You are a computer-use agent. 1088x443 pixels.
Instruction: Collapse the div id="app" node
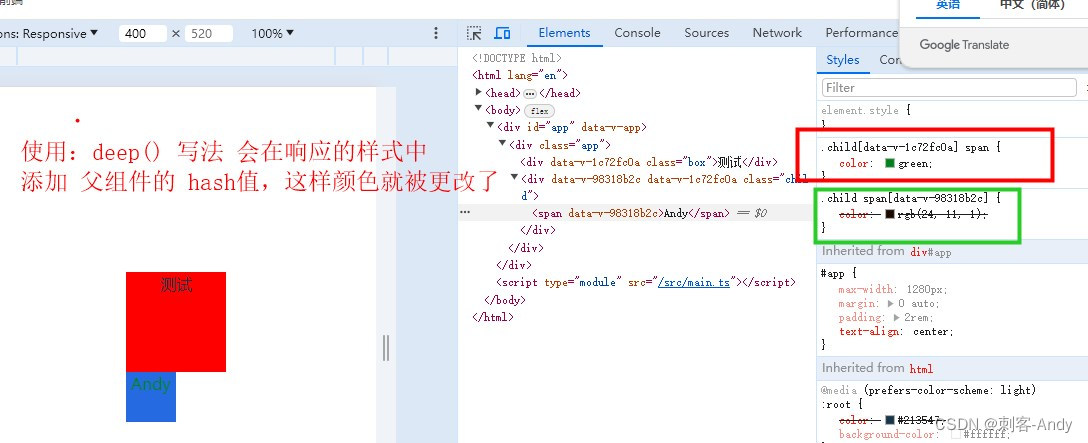pos(491,126)
